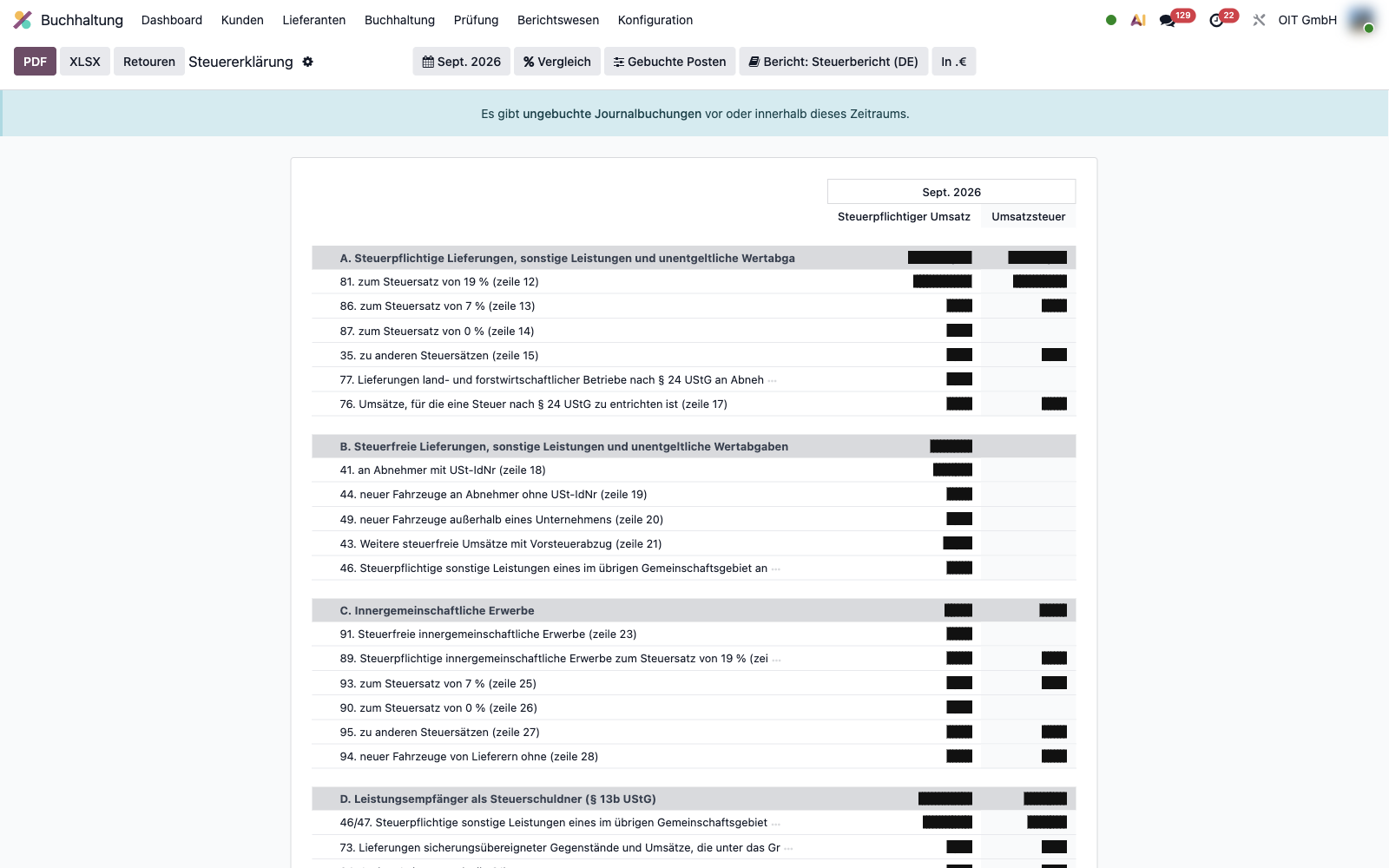The height and width of the screenshot is (868, 1389).
Task: Open the user avatar menu
Action: [x=1362, y=20]
